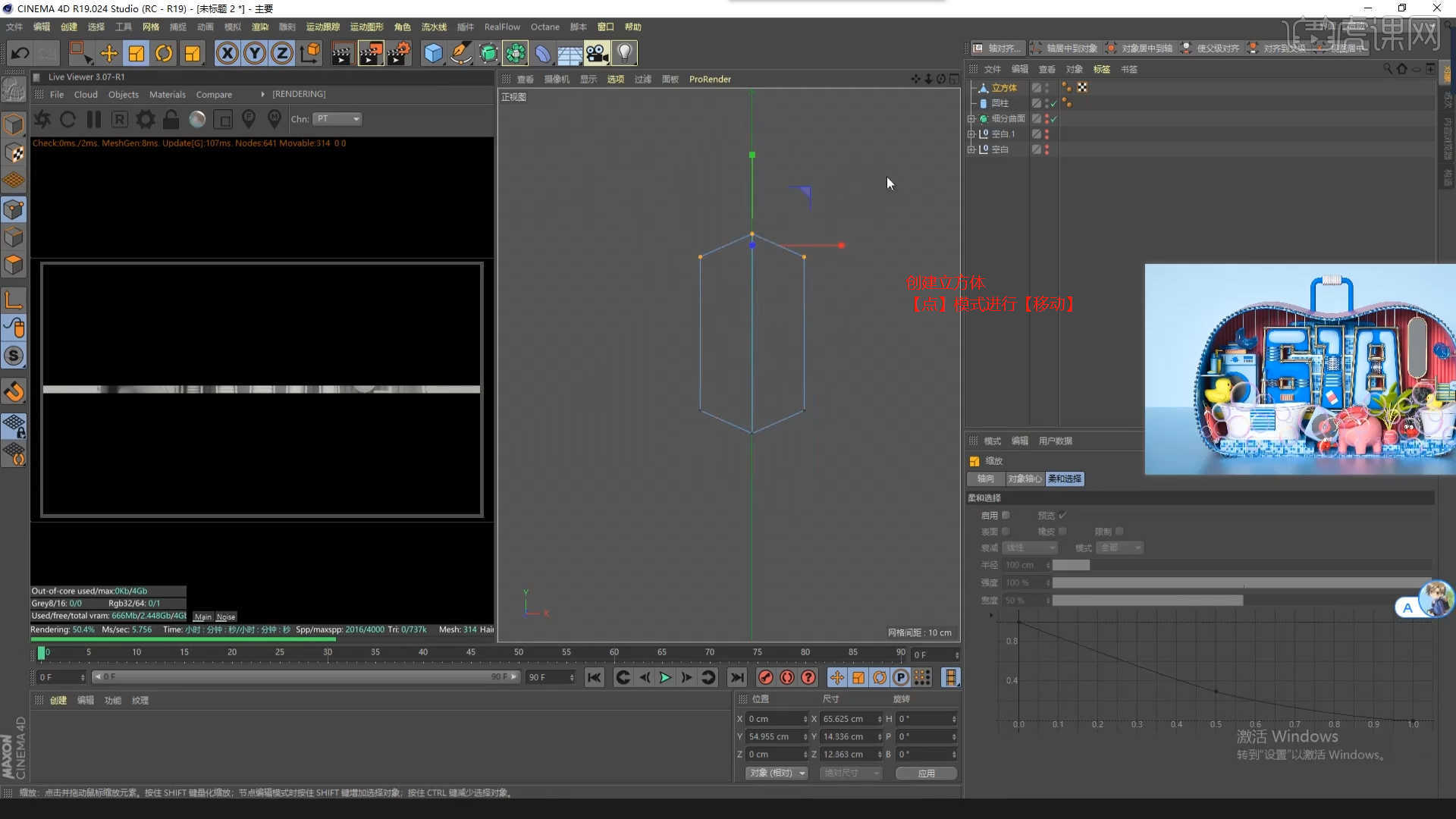
Task: Click the Y position input field
Action: tap(775, 736)
